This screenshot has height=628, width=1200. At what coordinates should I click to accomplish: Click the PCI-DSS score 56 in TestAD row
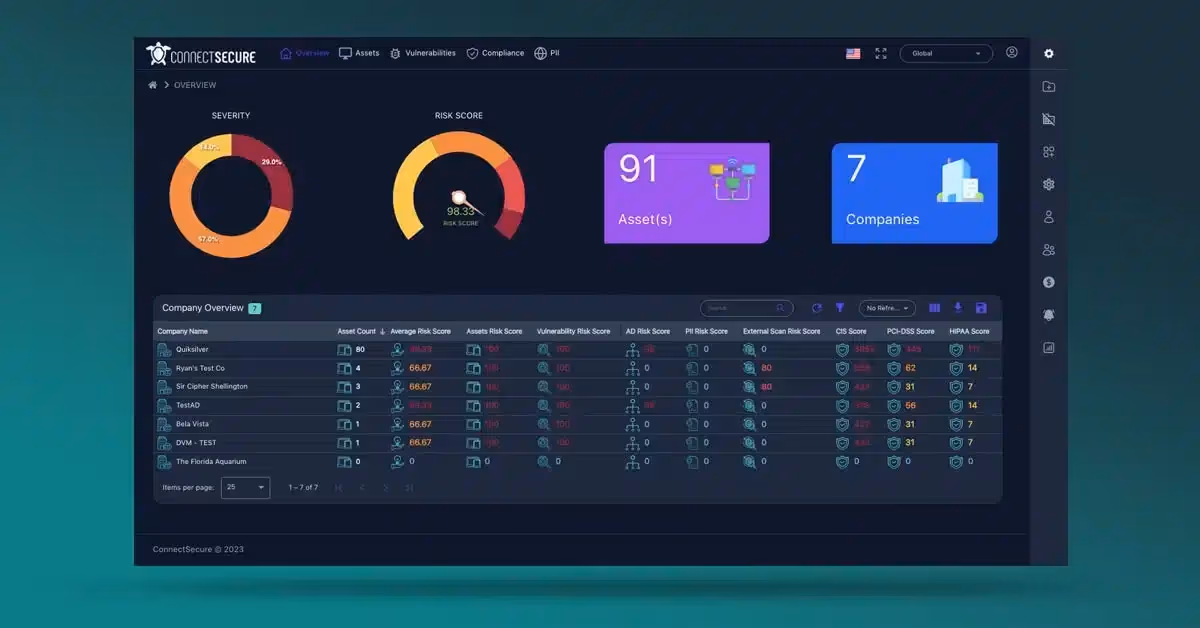911,406
